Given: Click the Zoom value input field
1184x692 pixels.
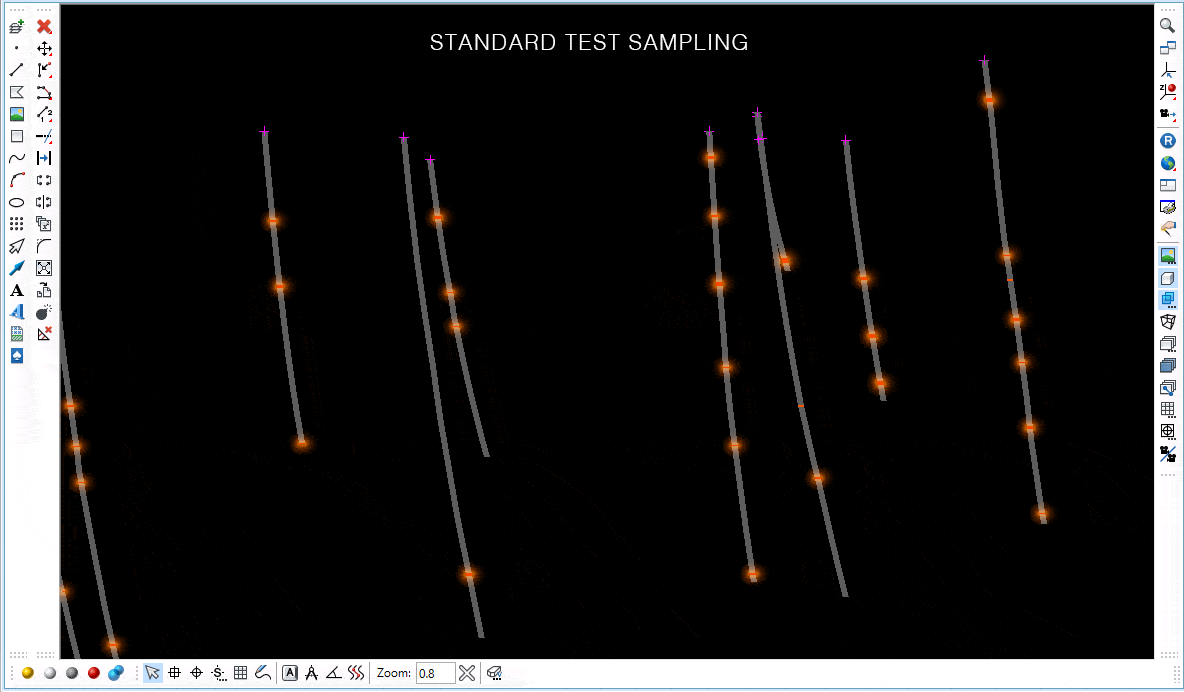Looking at the screenshot, I should tap(436, 672).
